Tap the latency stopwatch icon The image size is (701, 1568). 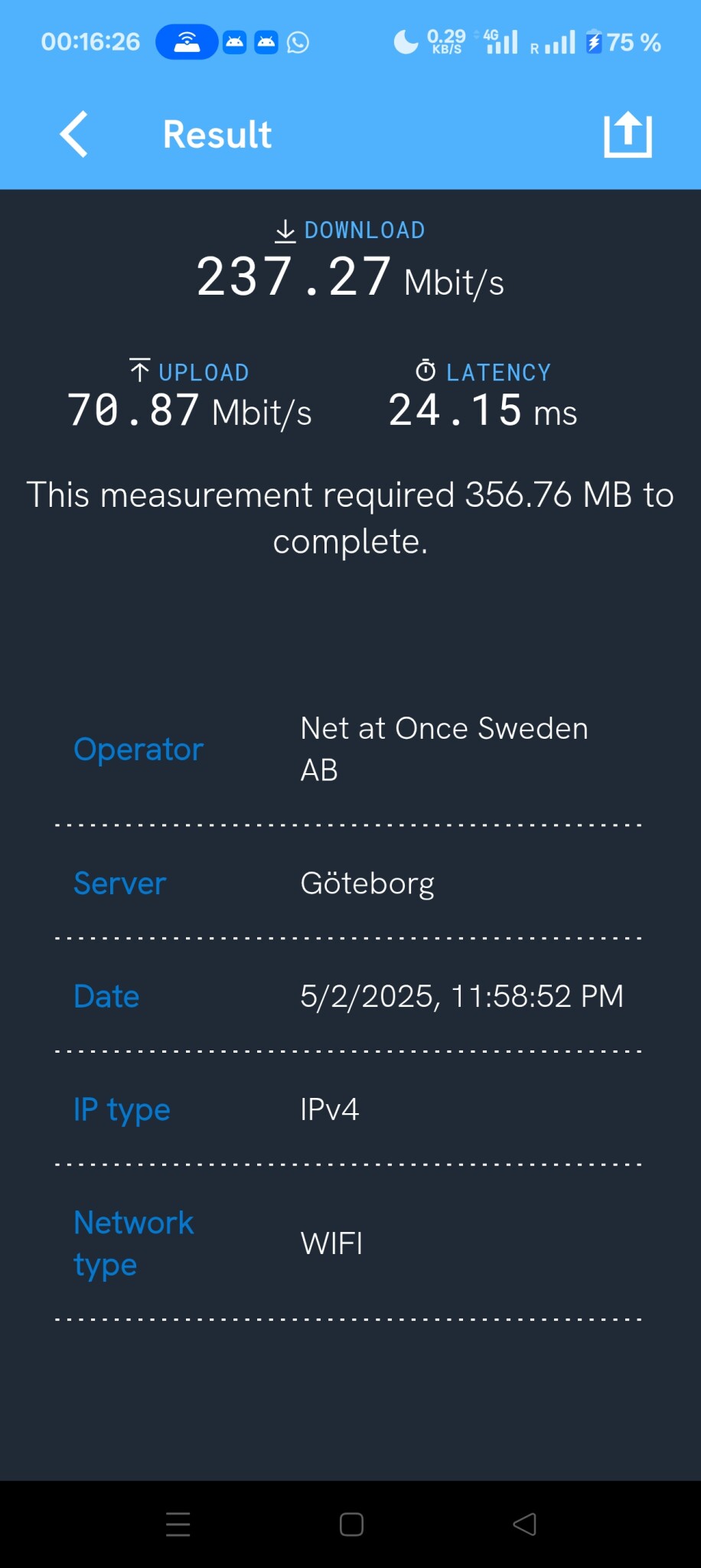coord(425,371)
